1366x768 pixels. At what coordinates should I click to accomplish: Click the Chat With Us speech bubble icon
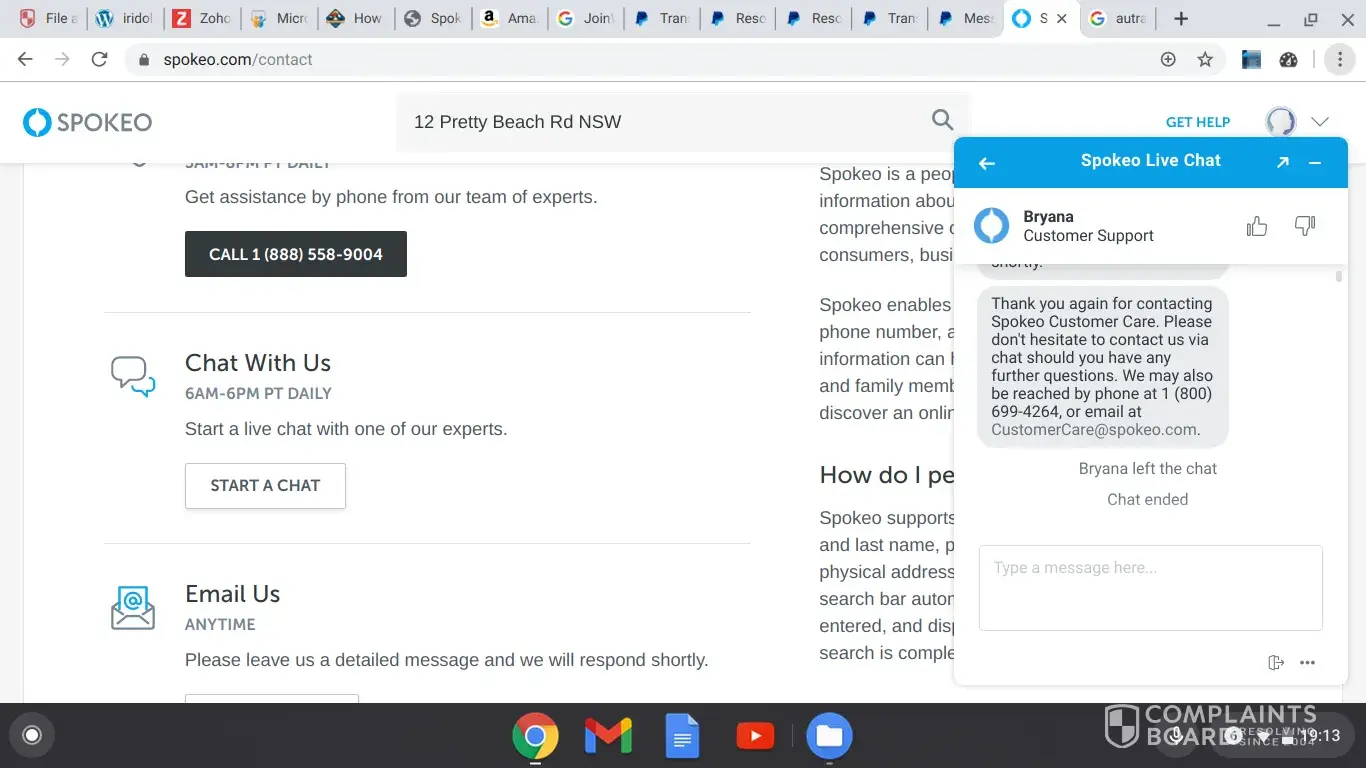133,376
